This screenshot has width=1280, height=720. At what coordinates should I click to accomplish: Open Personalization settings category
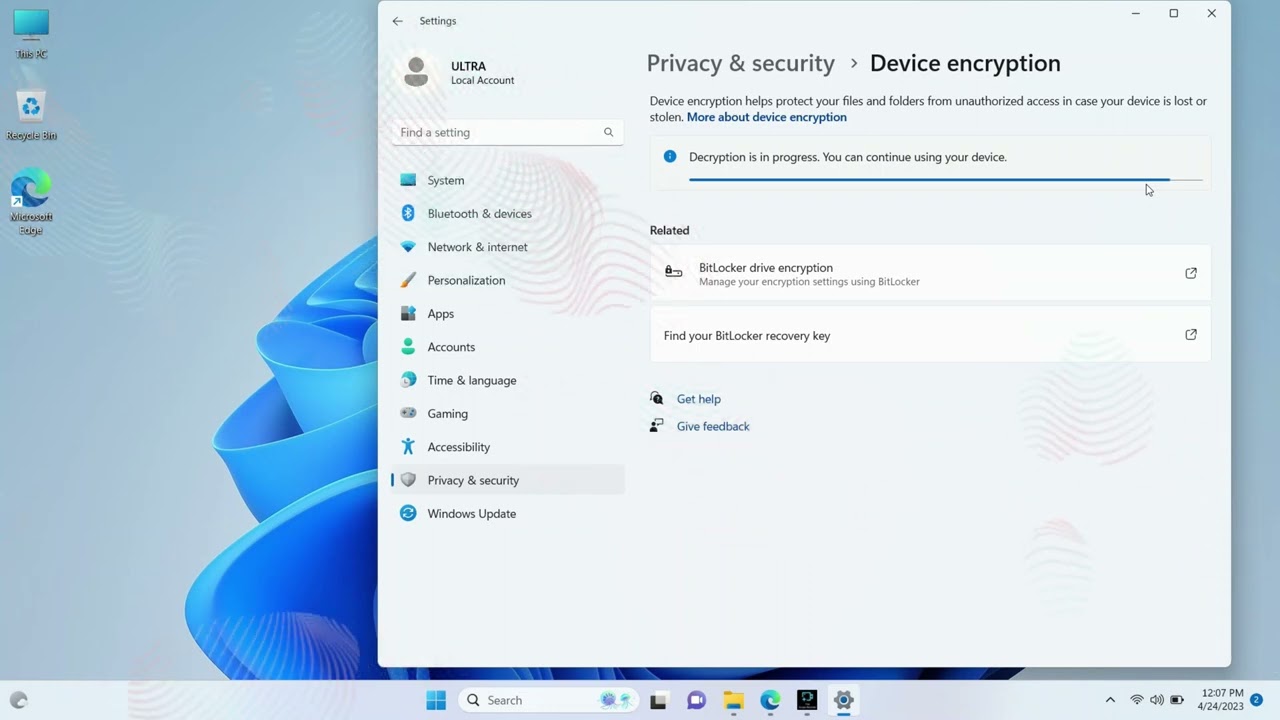[507, 280]
